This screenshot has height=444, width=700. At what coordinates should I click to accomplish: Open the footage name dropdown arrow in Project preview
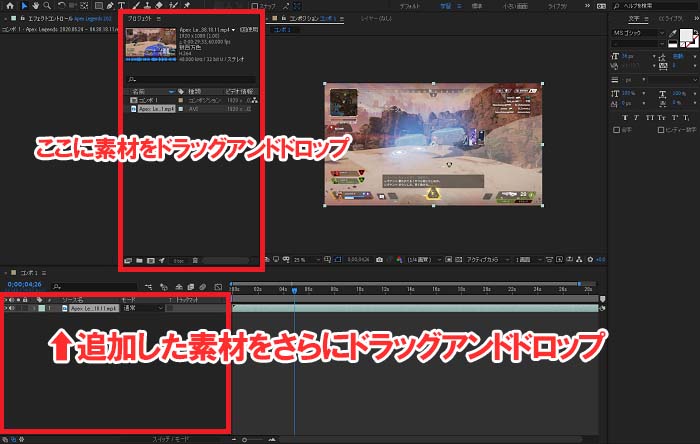point(233,30)
